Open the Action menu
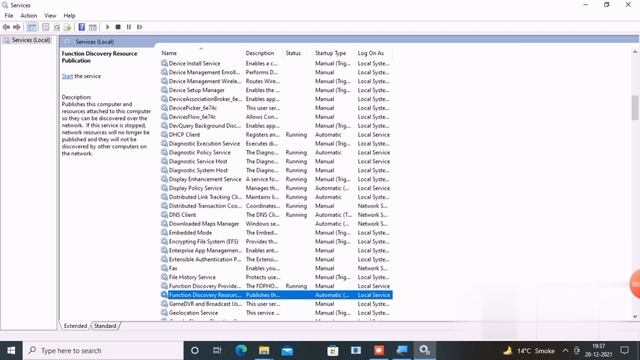The height and width of the screenshot is (360, 640). click(29, 16)
